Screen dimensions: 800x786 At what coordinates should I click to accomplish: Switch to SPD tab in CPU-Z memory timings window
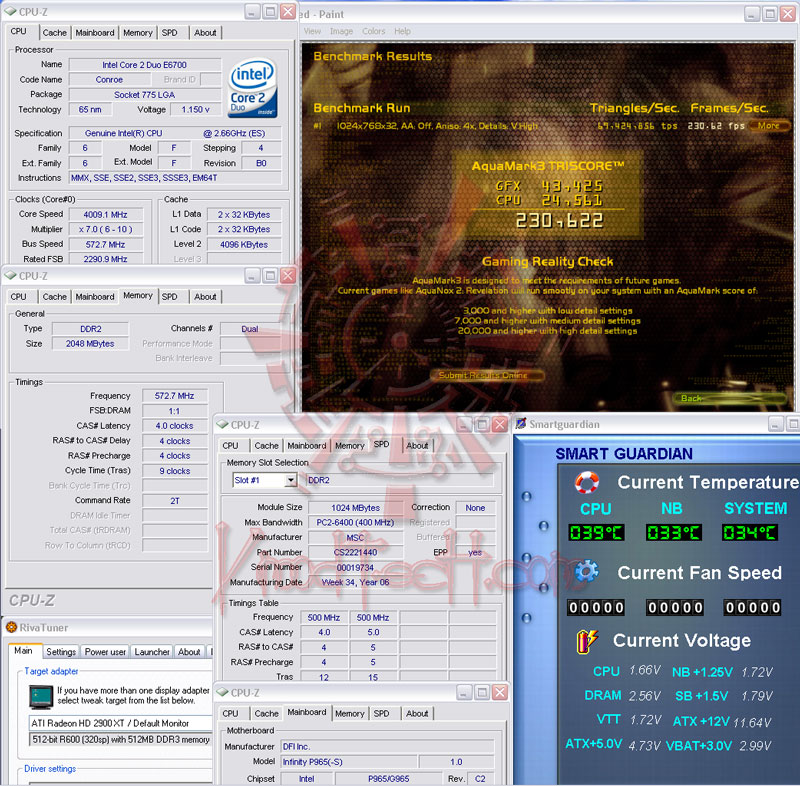[169, 297]
